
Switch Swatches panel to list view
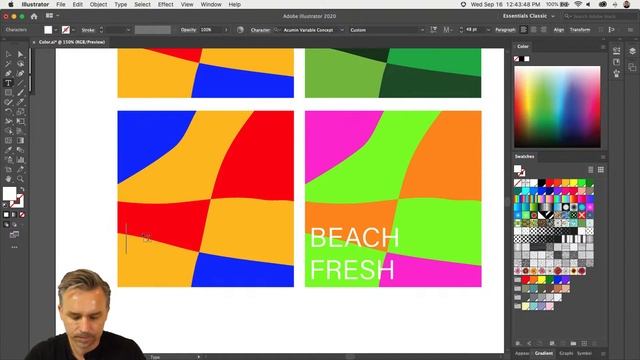point(591,170)
